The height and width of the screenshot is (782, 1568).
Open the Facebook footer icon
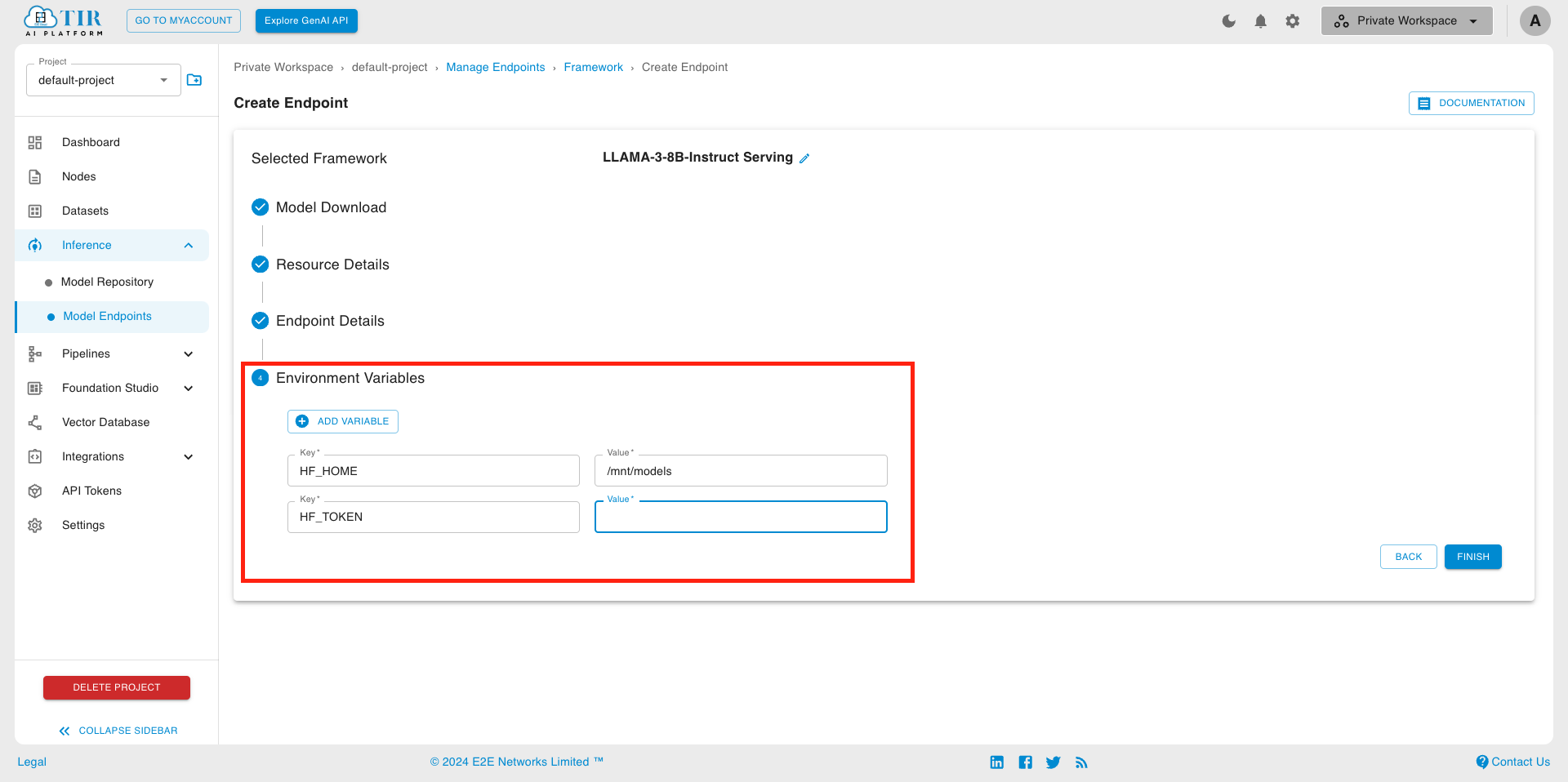(1026, 762)
